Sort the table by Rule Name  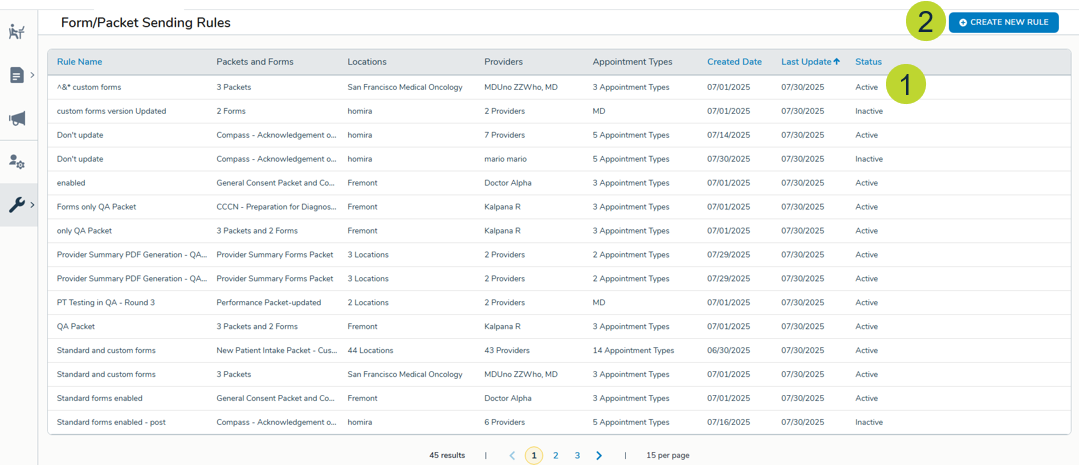(79, 62)
